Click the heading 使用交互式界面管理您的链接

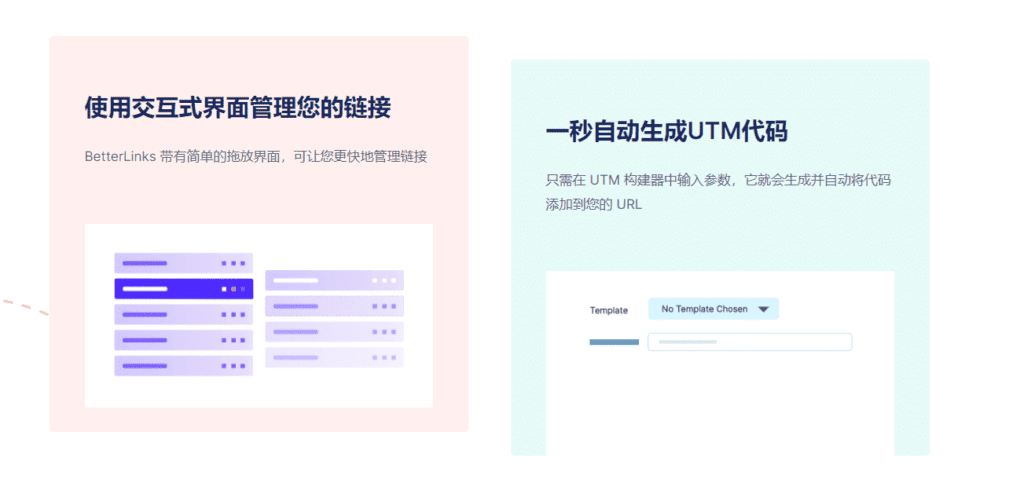pyautogui.click(x=238, y=107)
